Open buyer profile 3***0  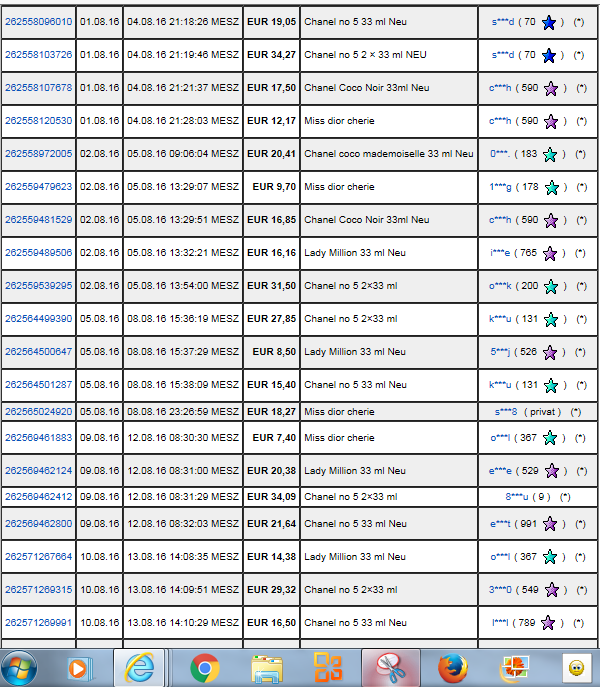(500, 590)
